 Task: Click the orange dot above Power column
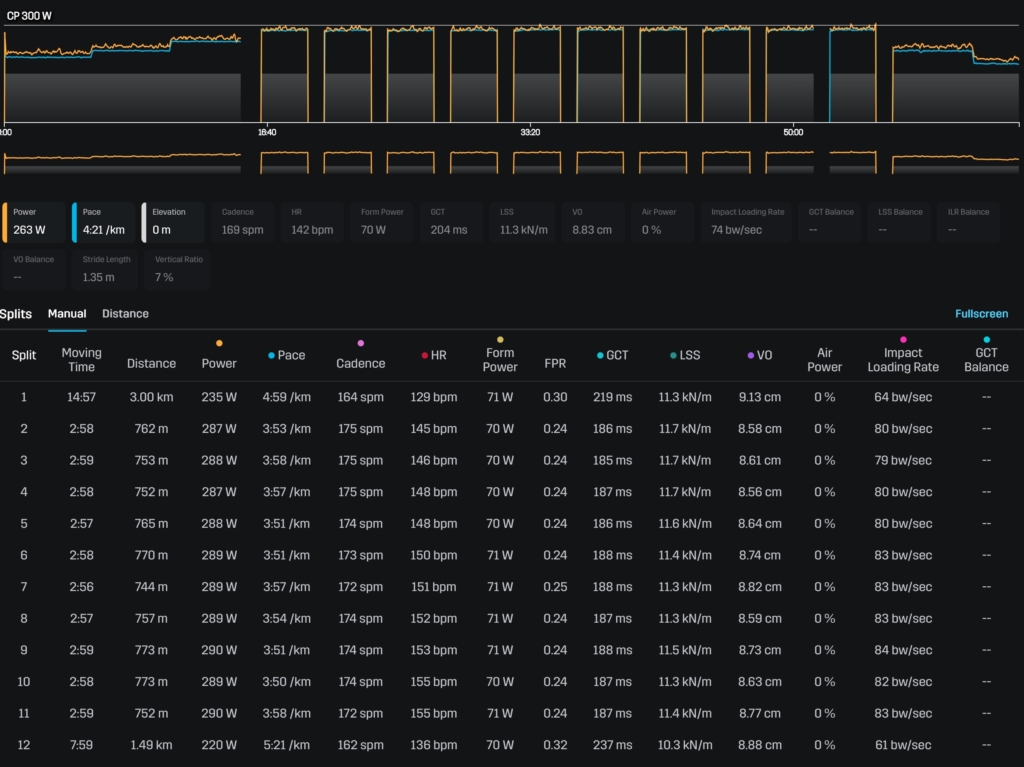point(219,343)
